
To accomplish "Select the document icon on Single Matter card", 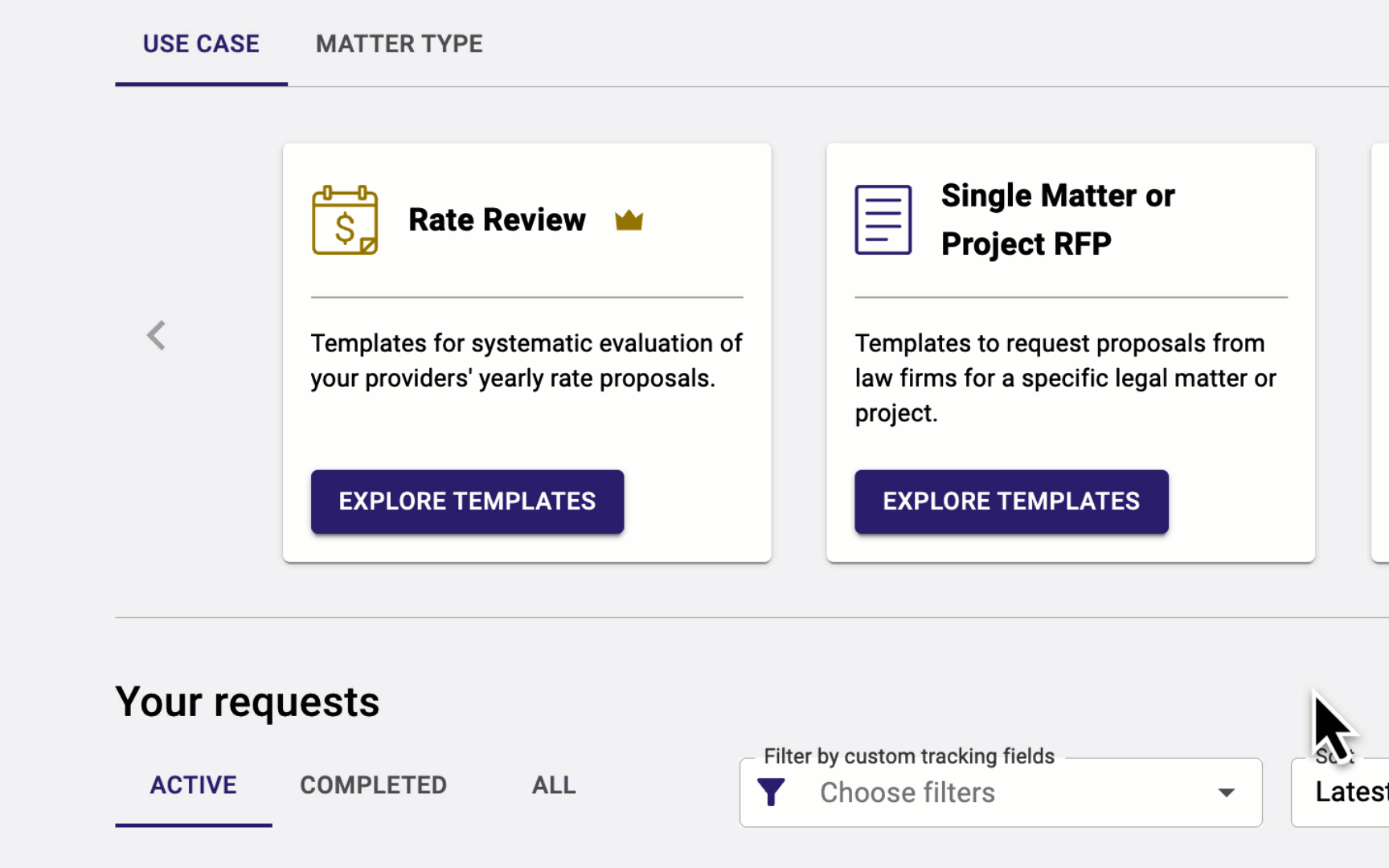I will [883, 219].
